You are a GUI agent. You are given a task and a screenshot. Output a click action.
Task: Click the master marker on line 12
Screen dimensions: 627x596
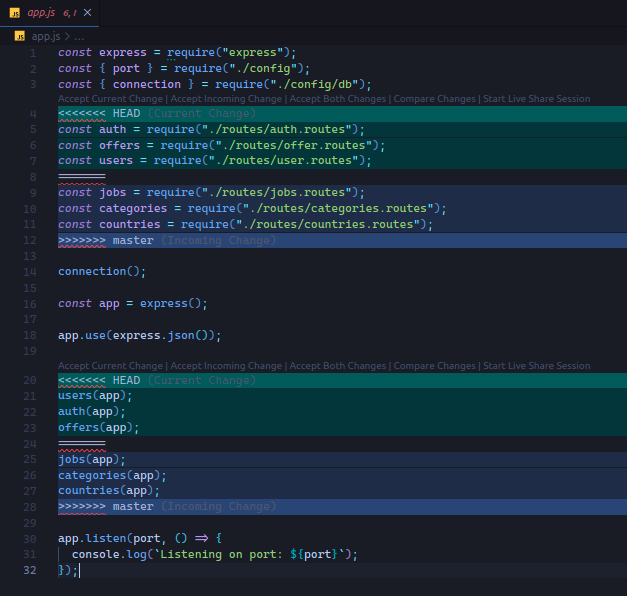coord(133,240)
